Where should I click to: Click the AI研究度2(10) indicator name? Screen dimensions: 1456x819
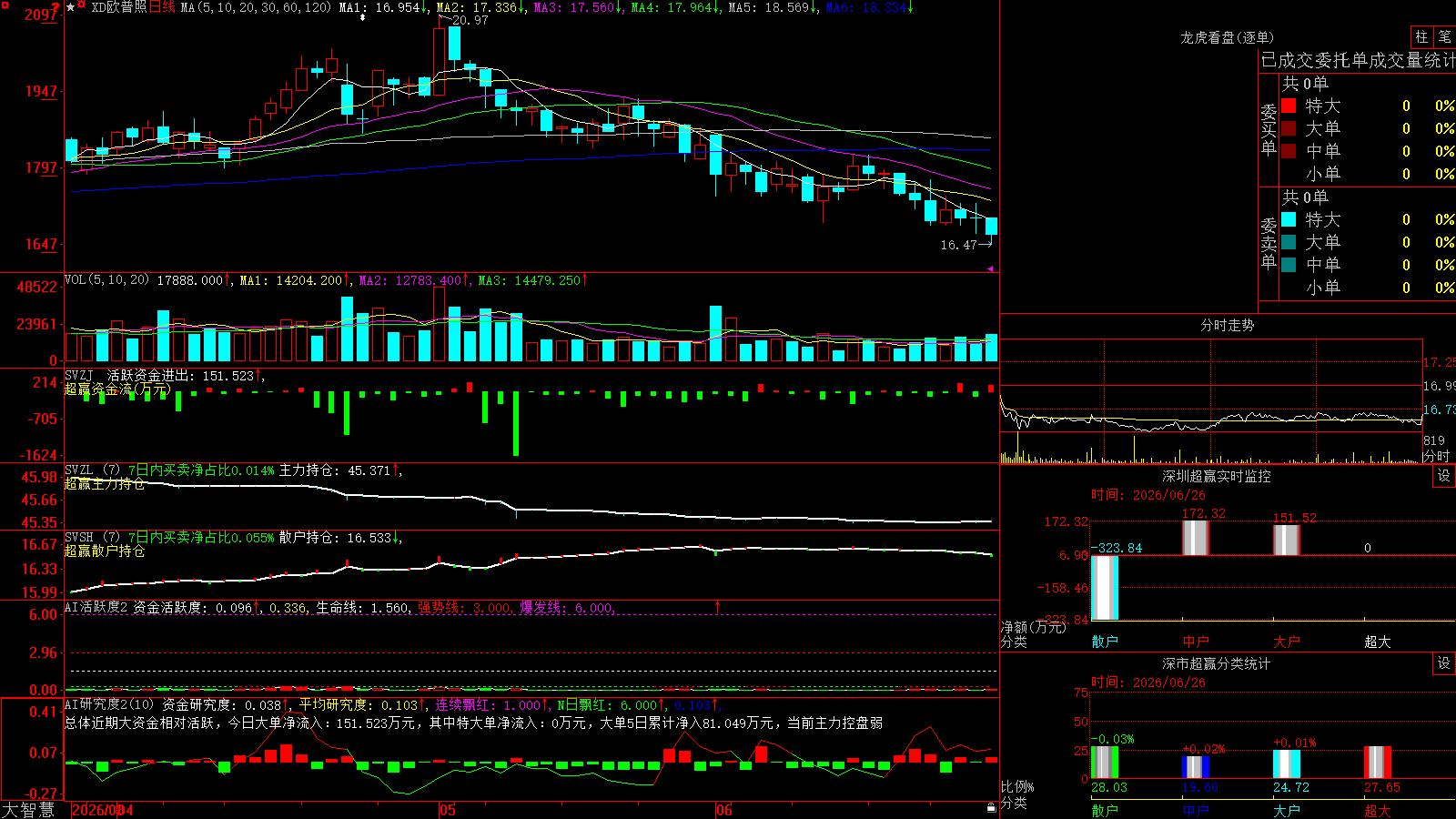(109, 704)
